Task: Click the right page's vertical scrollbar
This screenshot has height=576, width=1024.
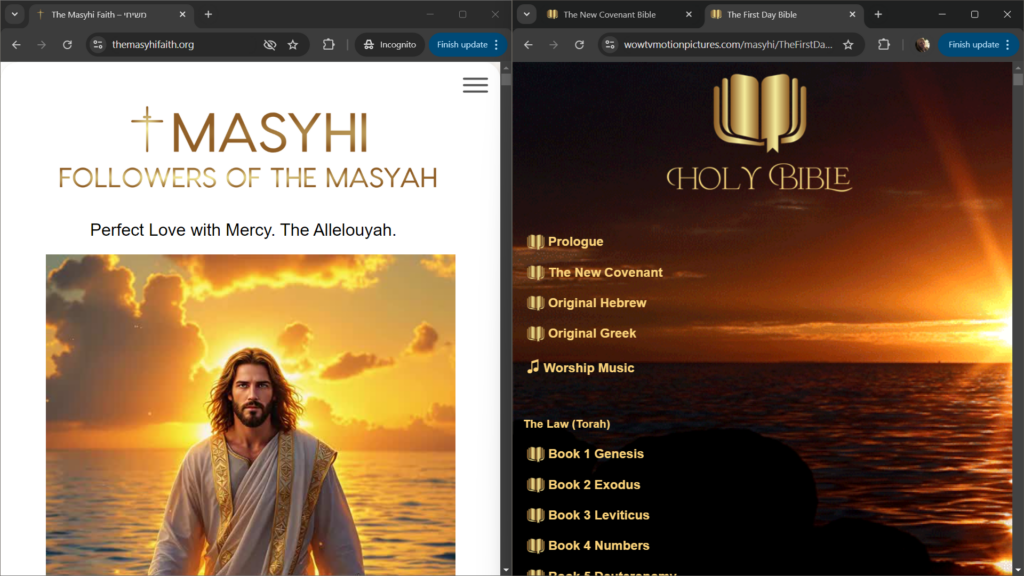Action: click(x=1018, y=300)
